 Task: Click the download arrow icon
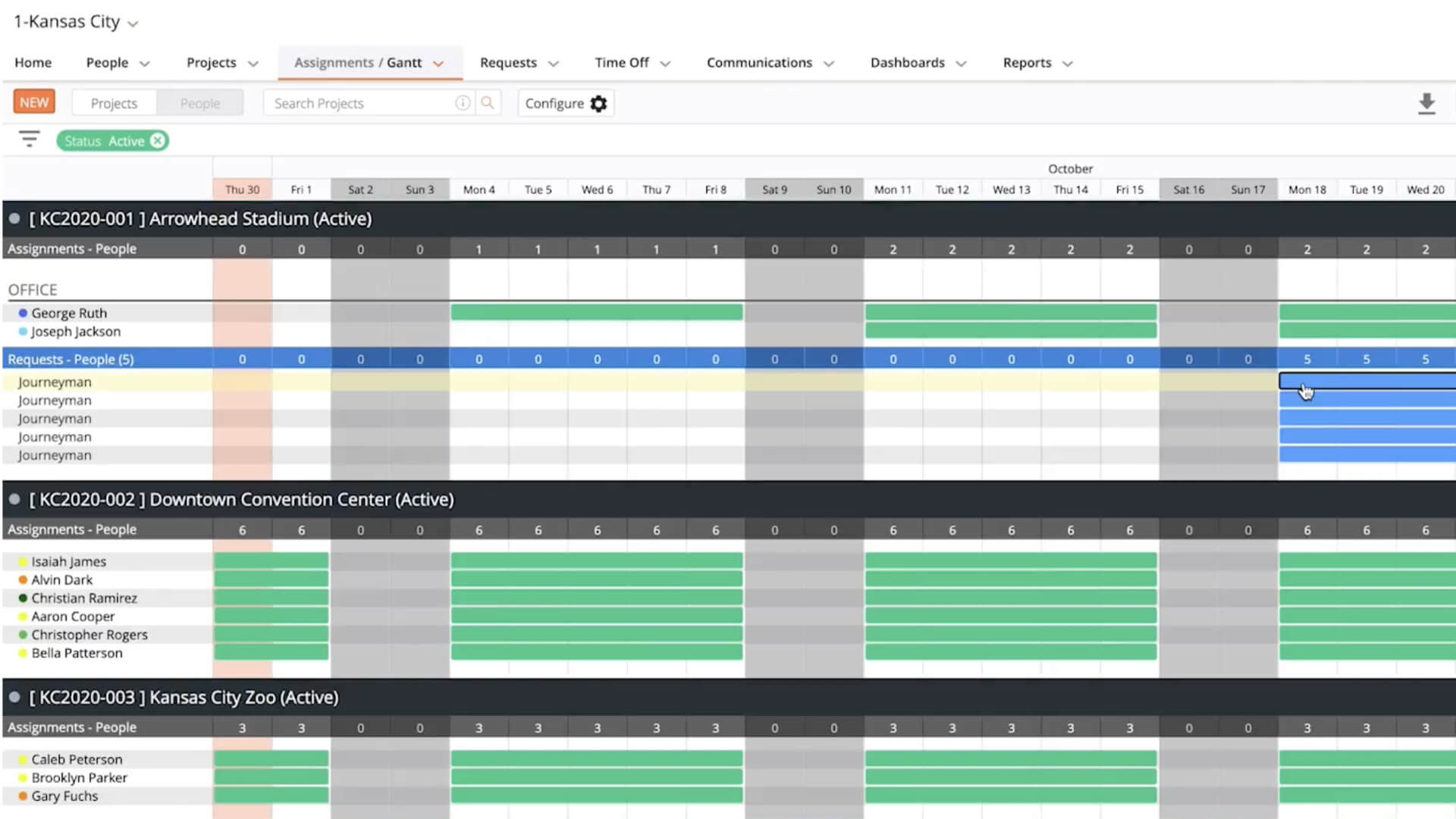(1426, 104)
